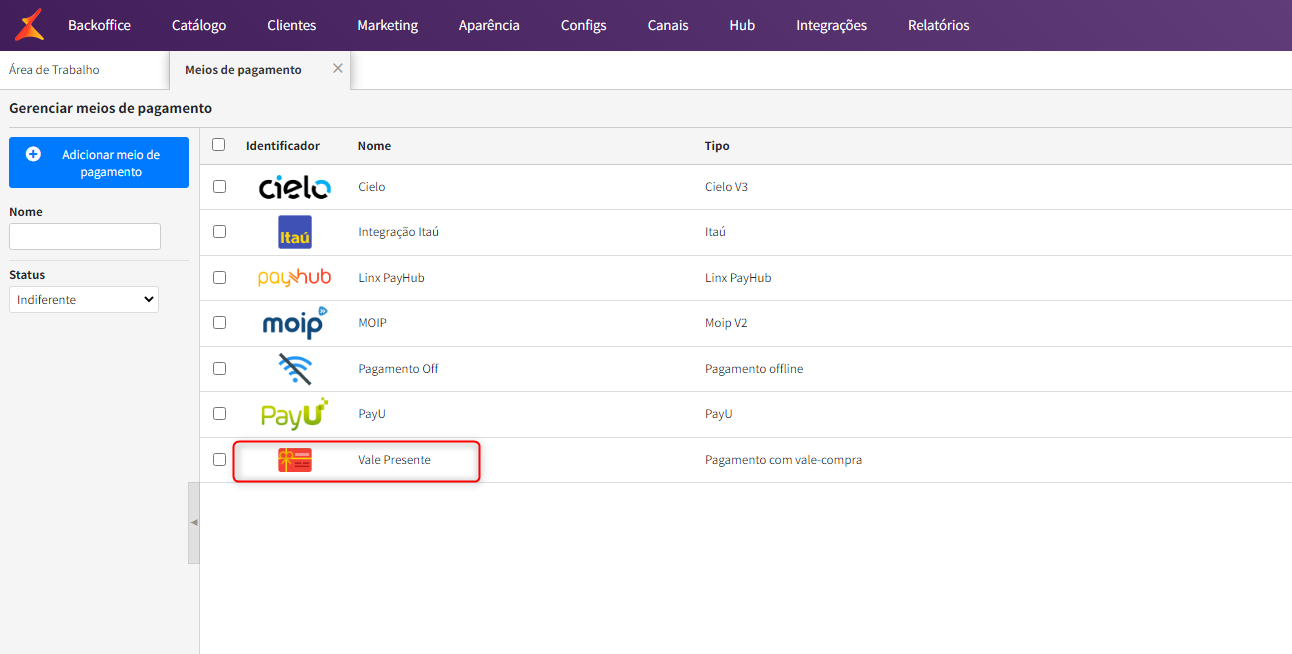Check the Integração Itaú row checkbox
The width and height of the screenshot is (1292, 654).
(219, 232)
